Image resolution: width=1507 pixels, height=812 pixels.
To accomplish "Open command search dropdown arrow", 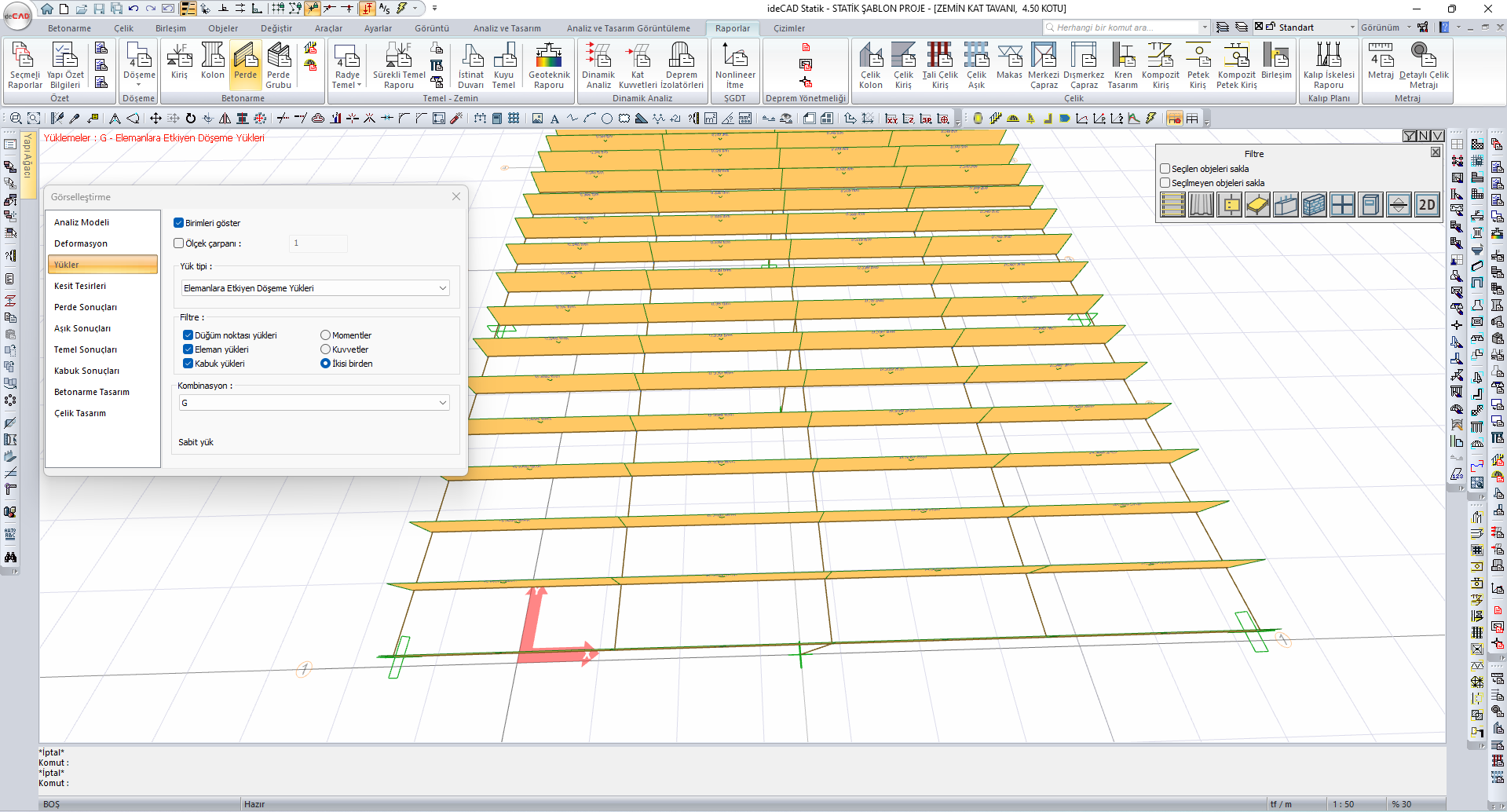I will click(x=1205, y=27).
